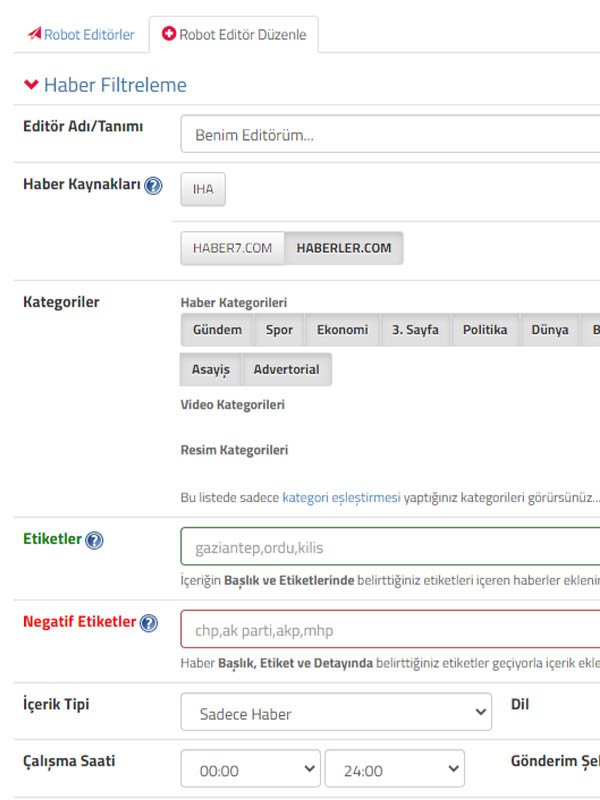Click the İçerik Tipi label
The image size is (600, 800).
pos(56,705)
